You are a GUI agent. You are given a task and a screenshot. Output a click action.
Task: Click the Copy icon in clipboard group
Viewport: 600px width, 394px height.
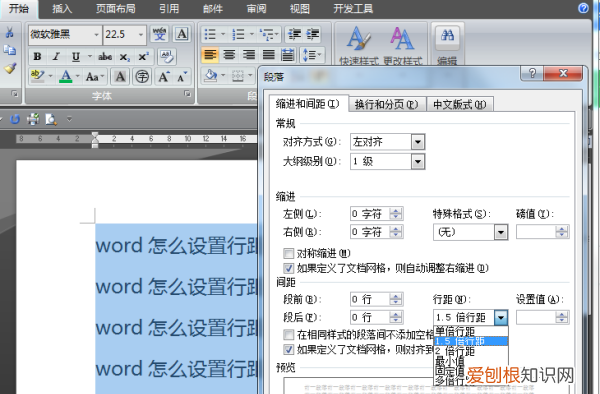10,50
